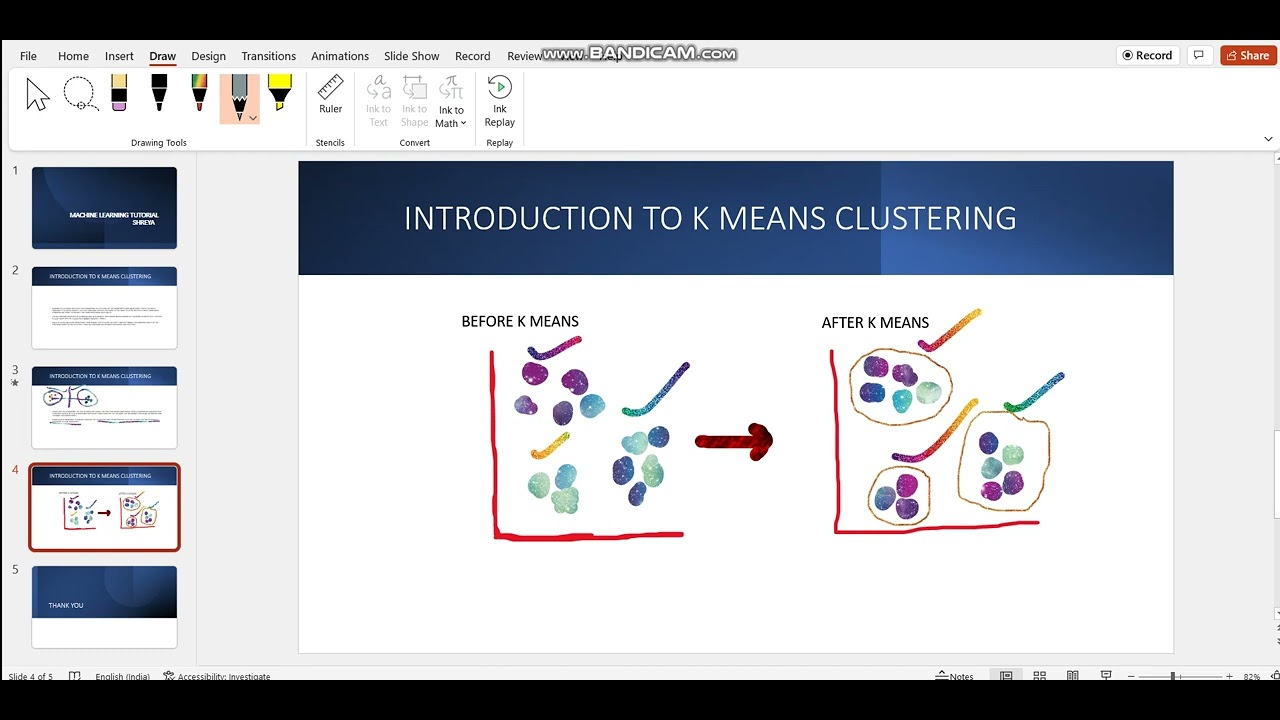This screenshot has width=1280, height=720.
Task: Click the animation star under slide 3
Action: [x=15, y=383]
